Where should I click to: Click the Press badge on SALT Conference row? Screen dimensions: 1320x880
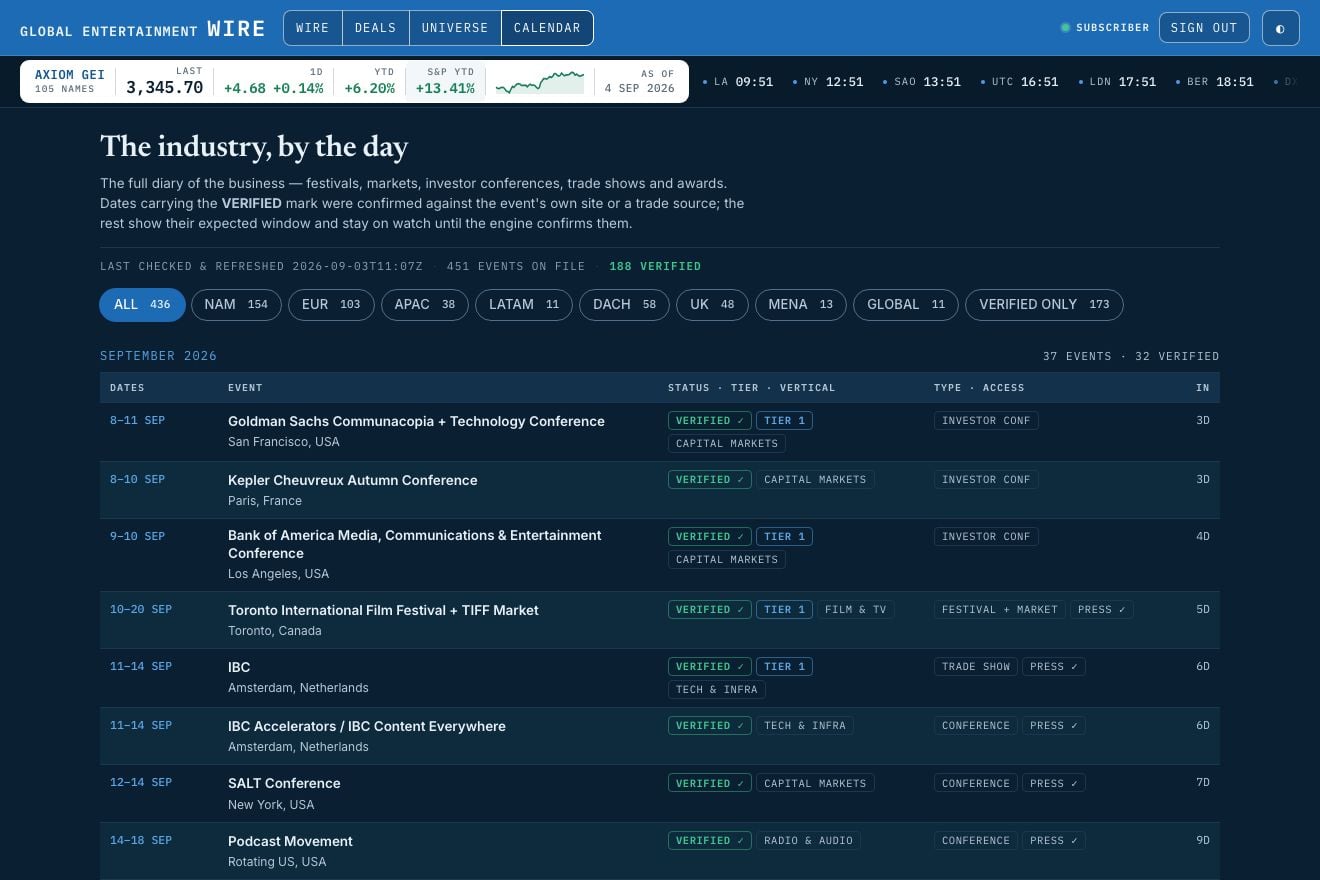[x=1054, y=784]
